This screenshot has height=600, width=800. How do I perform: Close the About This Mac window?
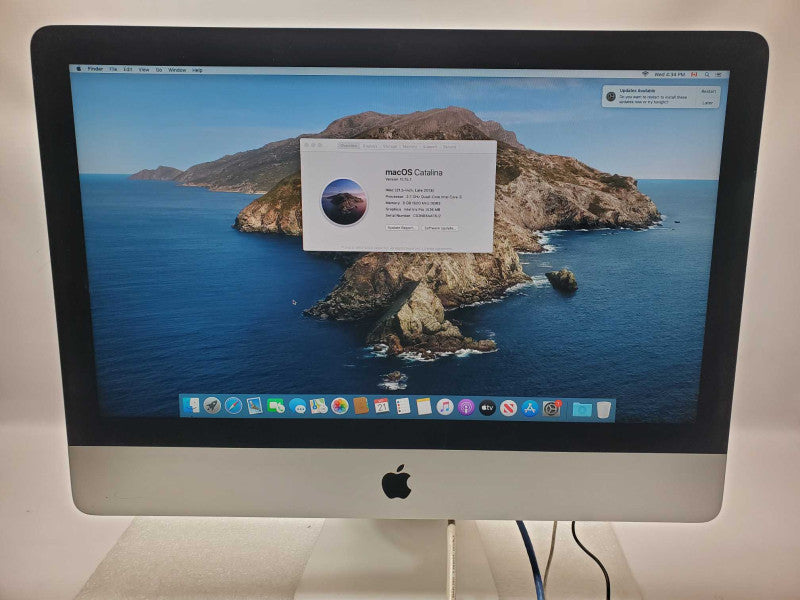307,145
